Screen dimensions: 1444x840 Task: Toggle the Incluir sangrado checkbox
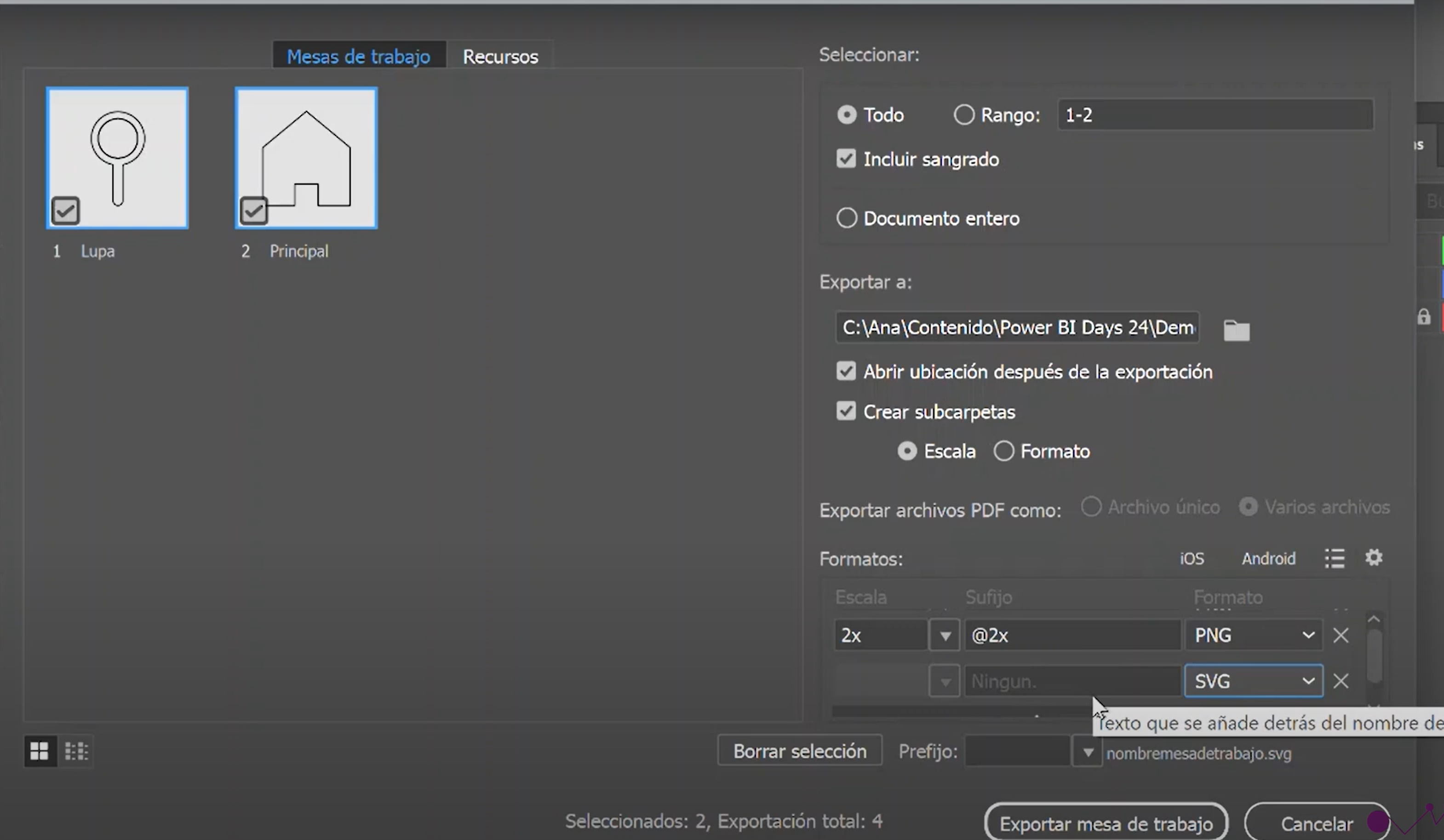[x=846, y=159]
